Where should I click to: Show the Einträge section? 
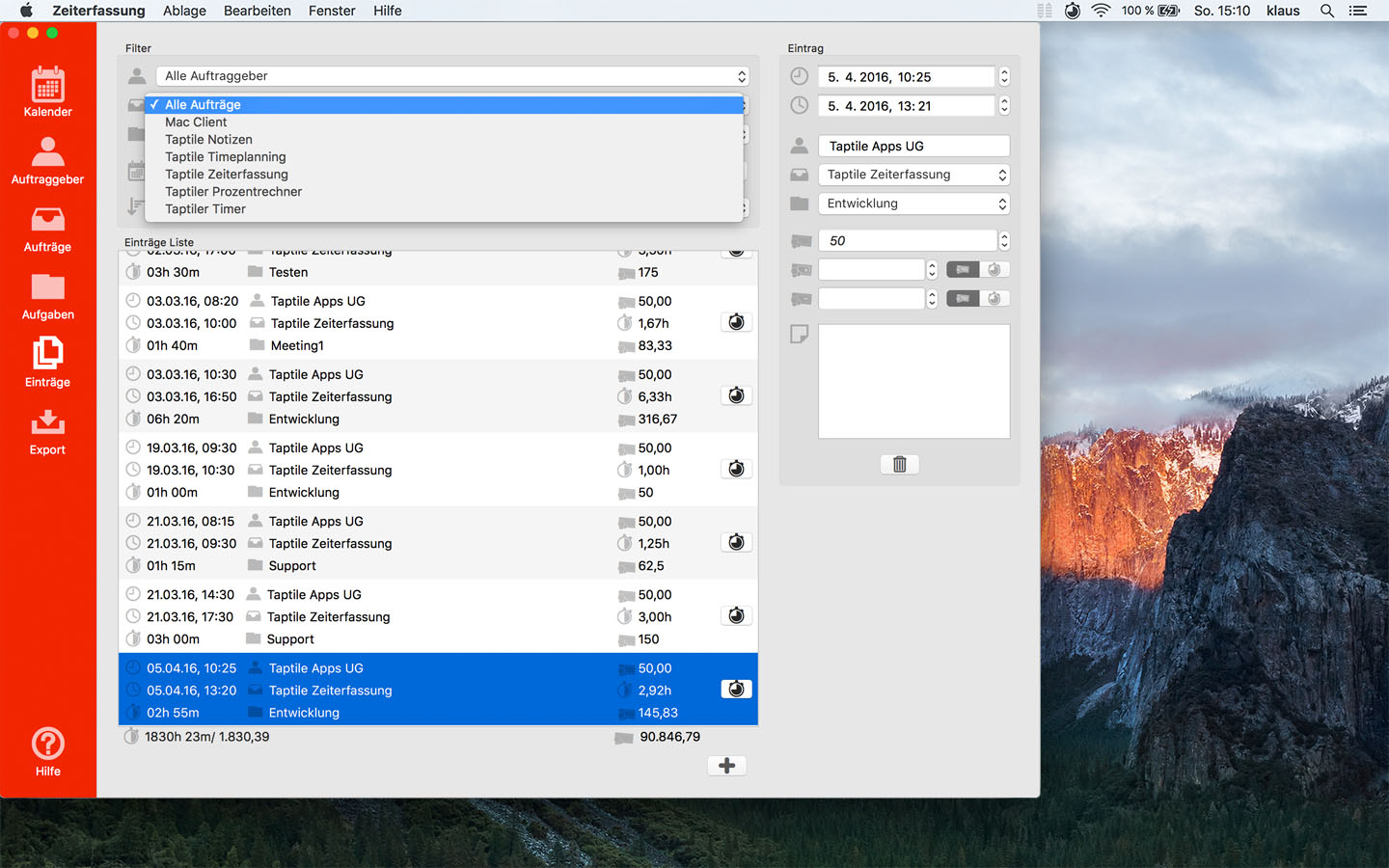(47, 363)
